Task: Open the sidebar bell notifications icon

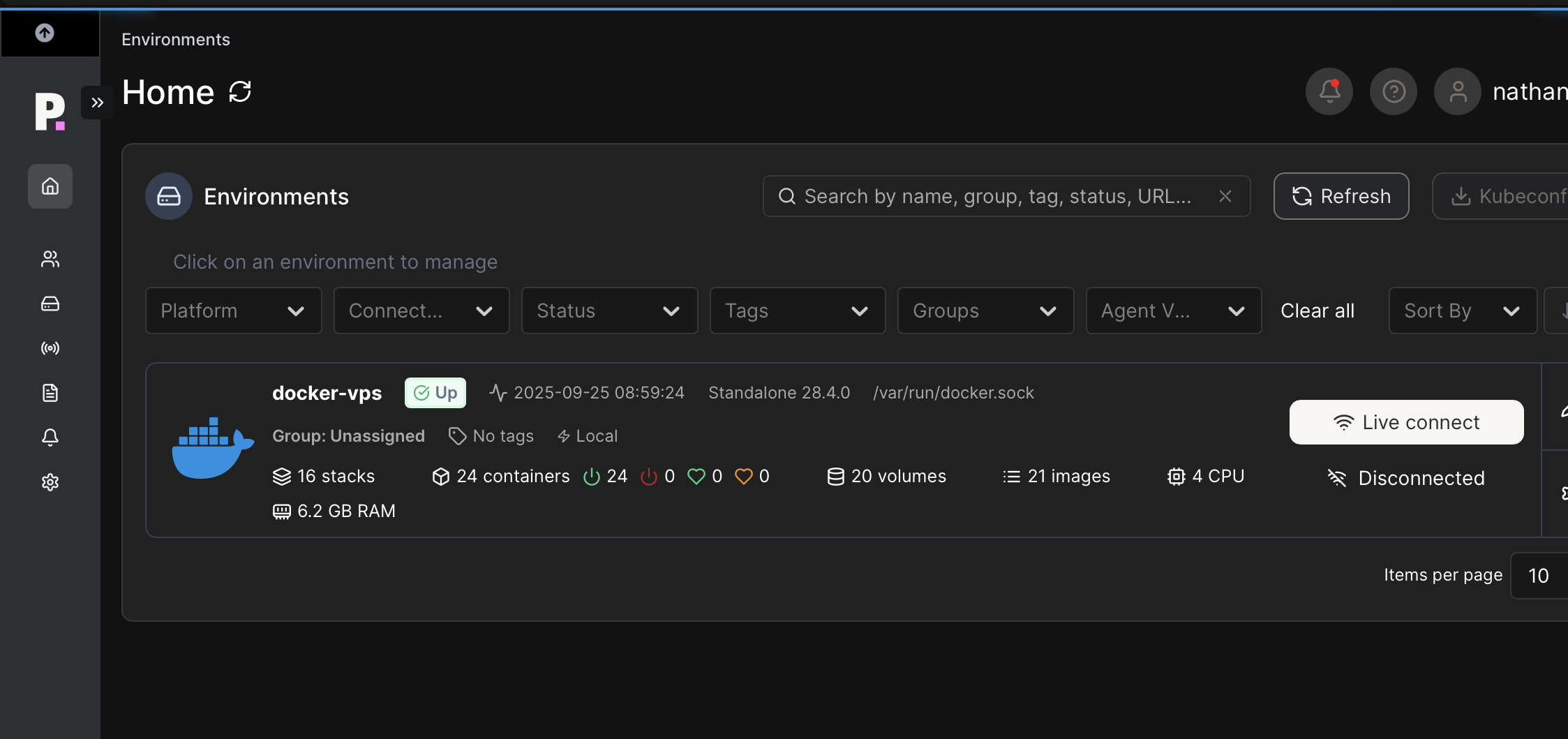Action: point(50,438)
